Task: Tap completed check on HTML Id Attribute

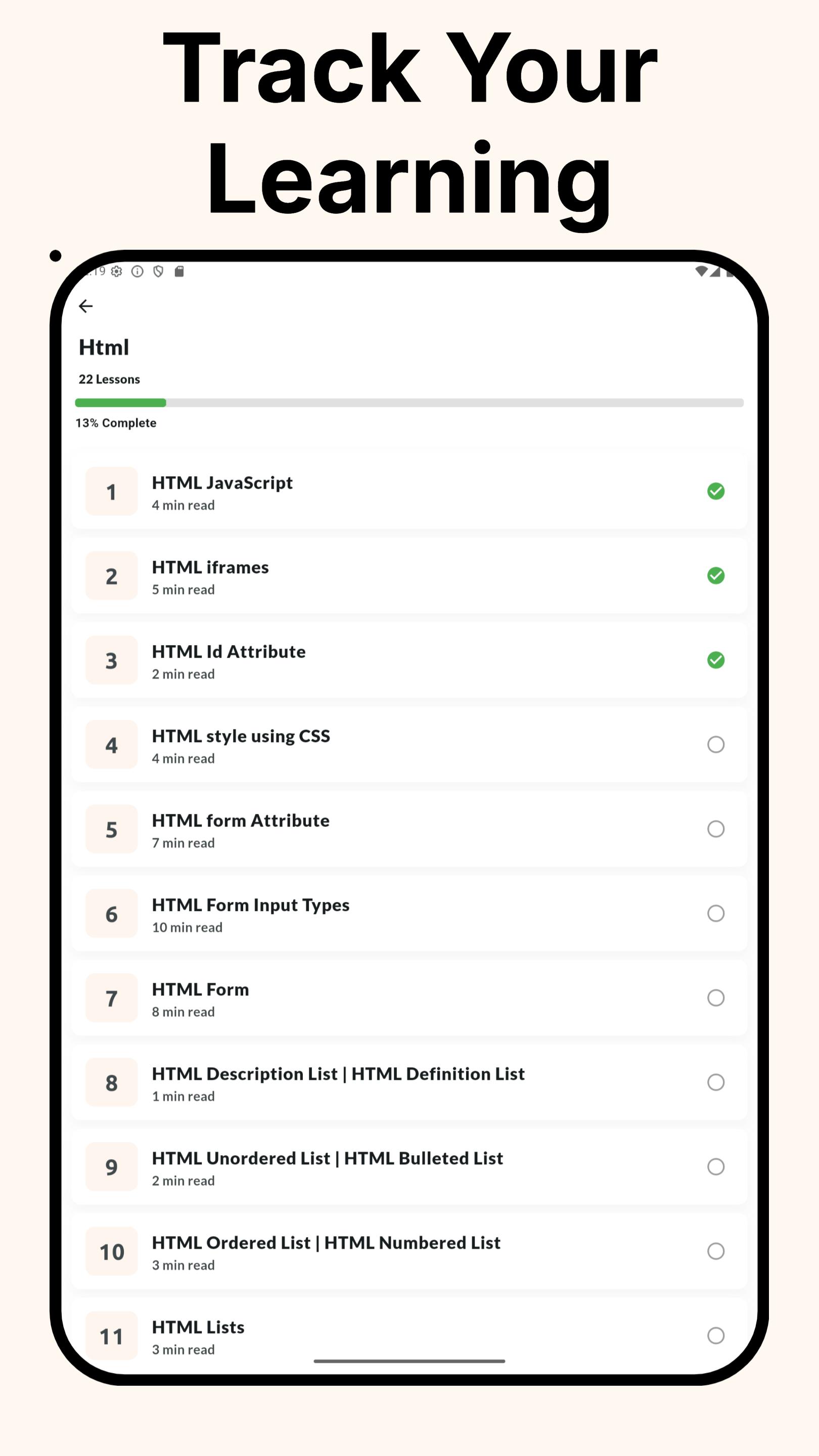Action: point(715,660)
